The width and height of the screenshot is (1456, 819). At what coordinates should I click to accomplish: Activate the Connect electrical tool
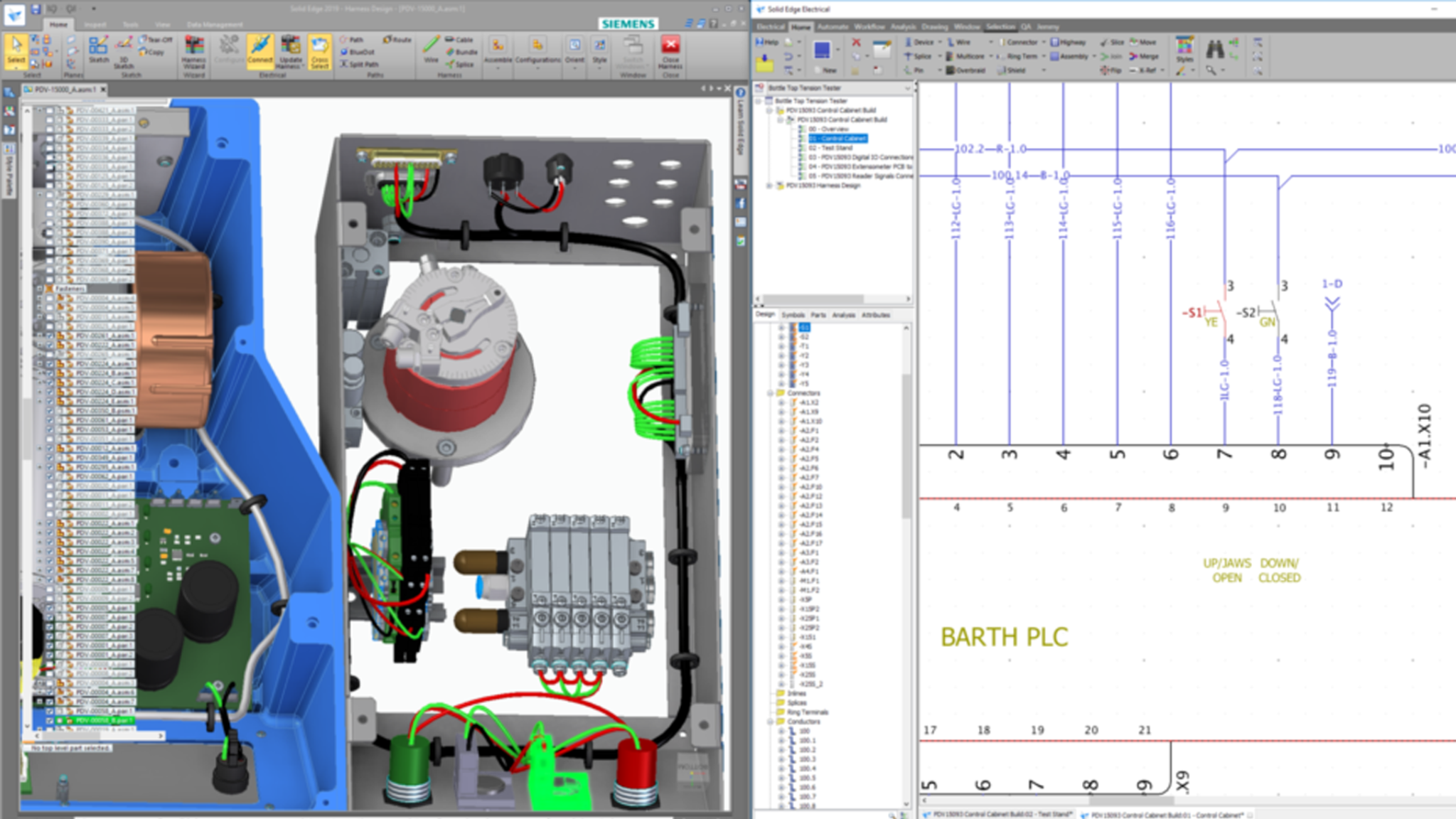click(260, 50)
